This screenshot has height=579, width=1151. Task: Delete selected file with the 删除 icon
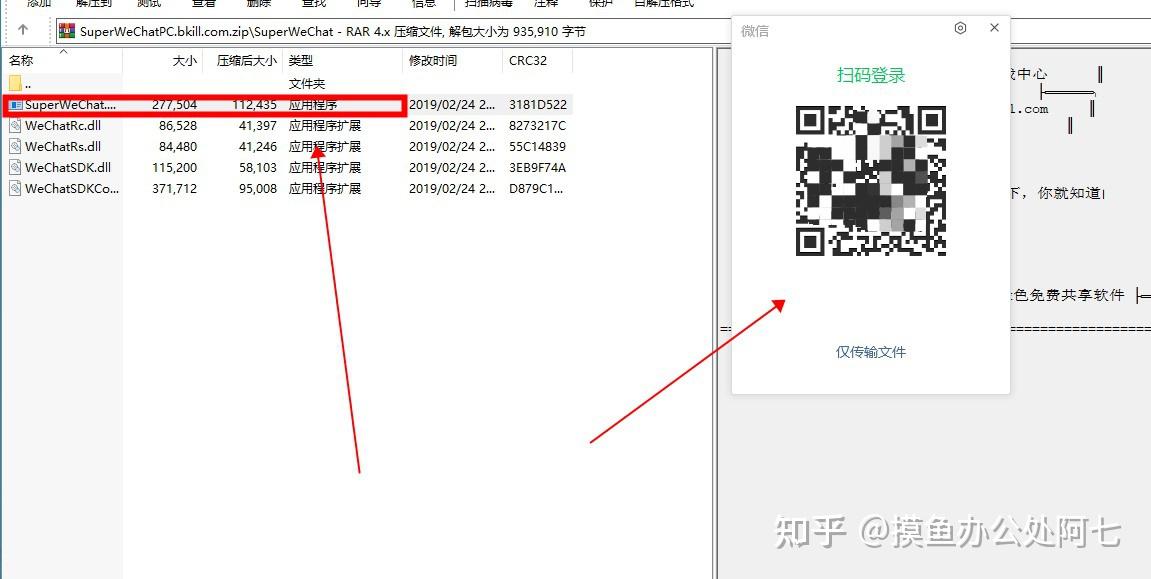(258, 4)
